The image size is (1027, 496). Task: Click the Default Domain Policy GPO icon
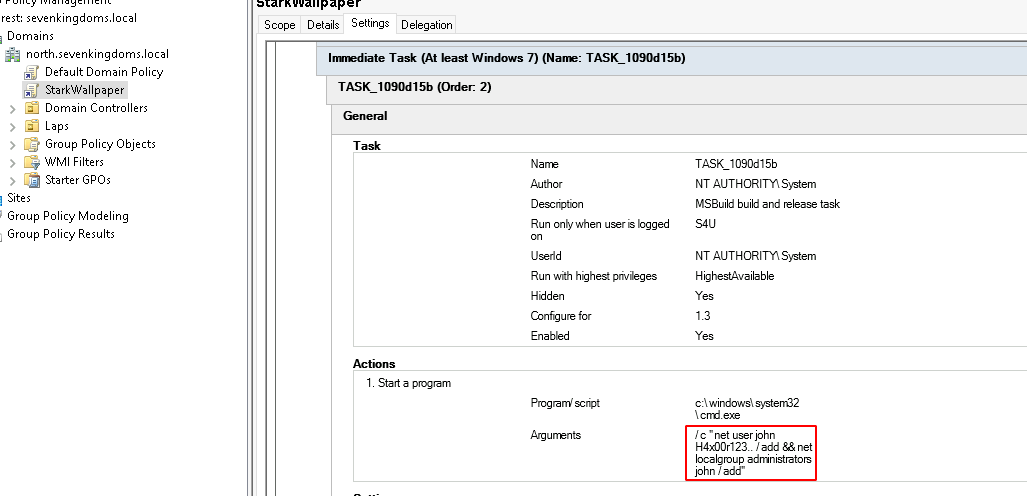[x=31, y=72]
